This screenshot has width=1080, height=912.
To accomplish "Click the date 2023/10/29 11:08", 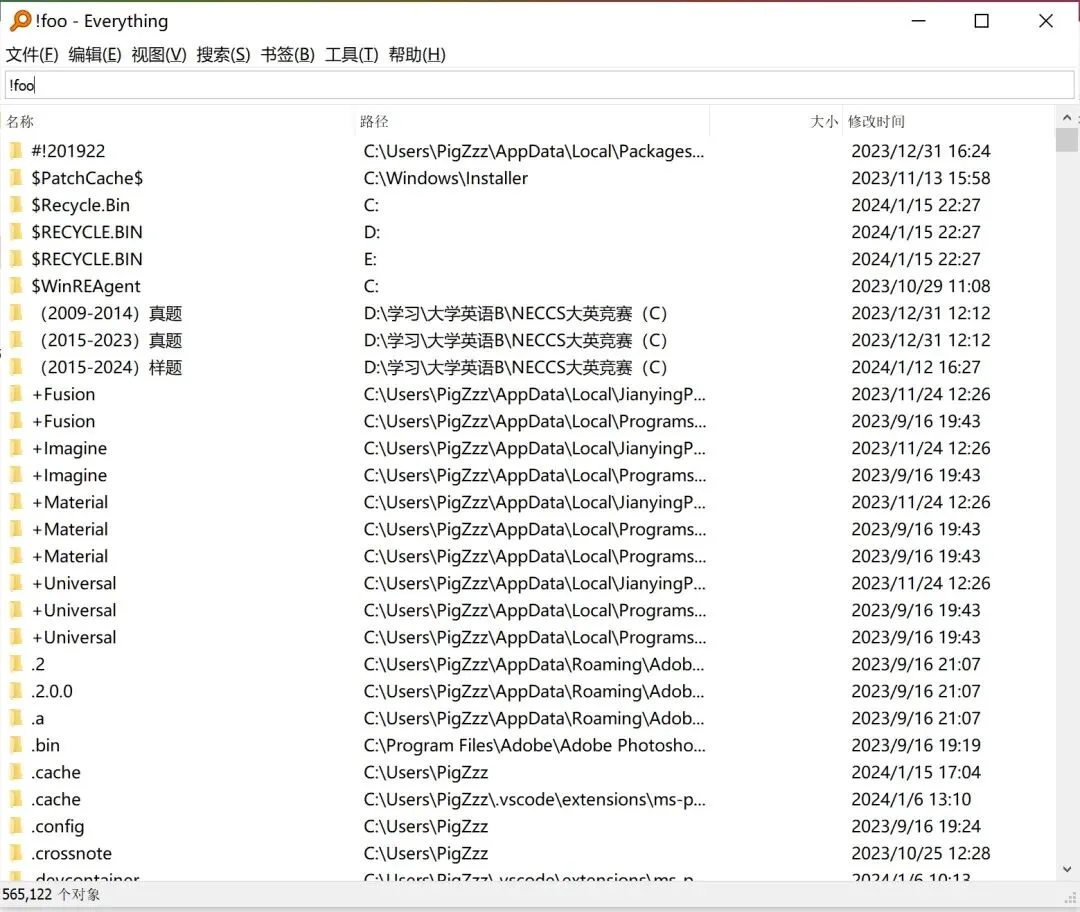I will pyautogui.click(x=921, y=286).
